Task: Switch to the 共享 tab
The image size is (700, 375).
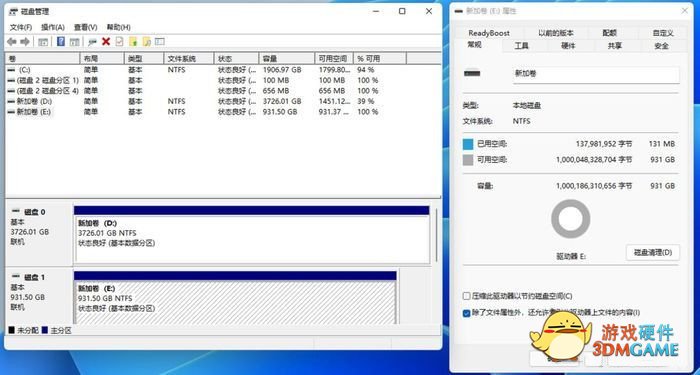Action: tap(615, 46)
